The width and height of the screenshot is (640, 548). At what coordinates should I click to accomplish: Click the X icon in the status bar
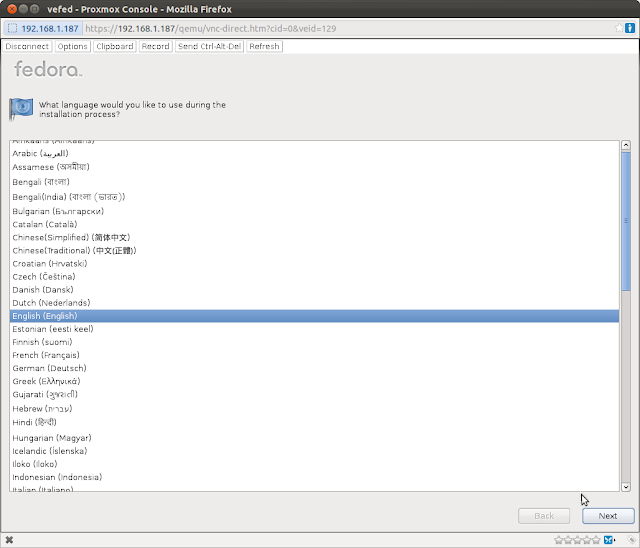click(x=9, y=540)
